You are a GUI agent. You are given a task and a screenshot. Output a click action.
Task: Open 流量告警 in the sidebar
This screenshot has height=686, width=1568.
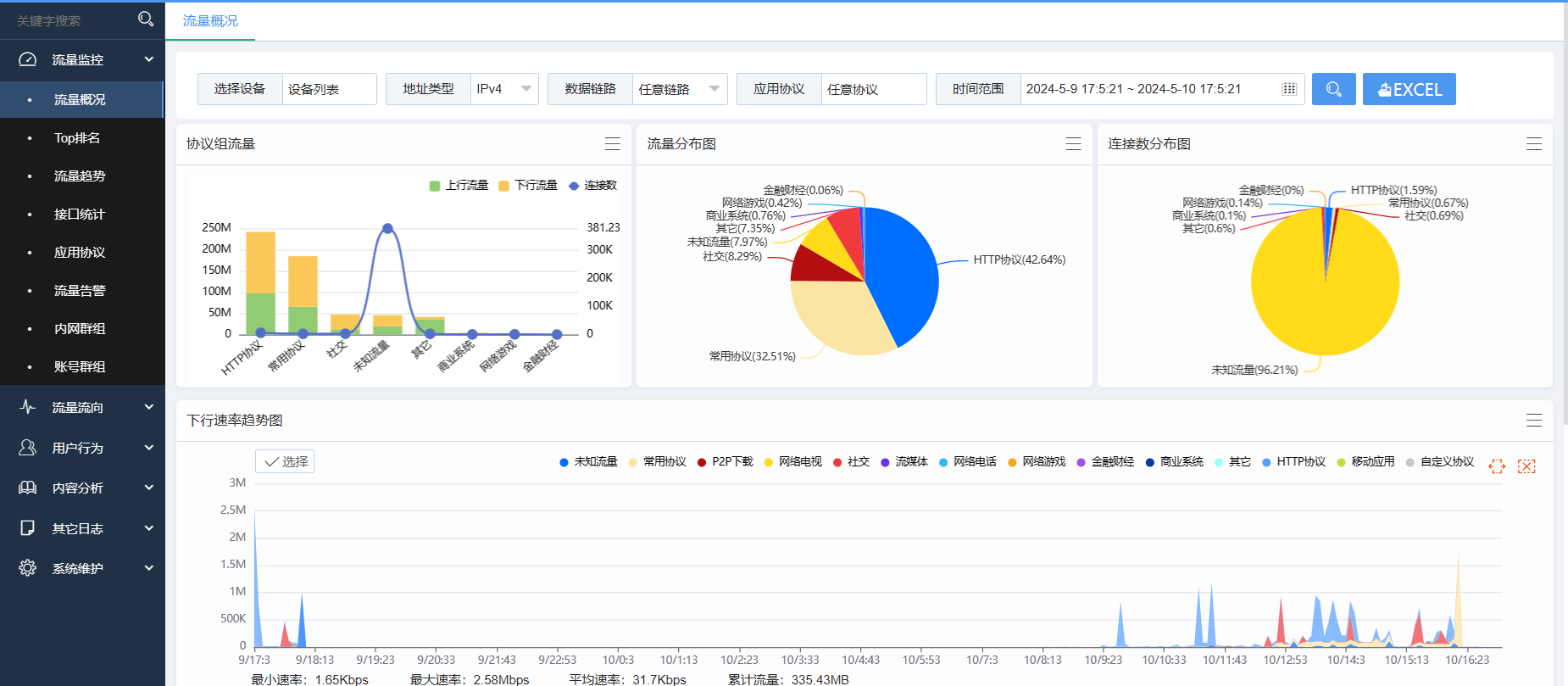[x=82, y=290]
